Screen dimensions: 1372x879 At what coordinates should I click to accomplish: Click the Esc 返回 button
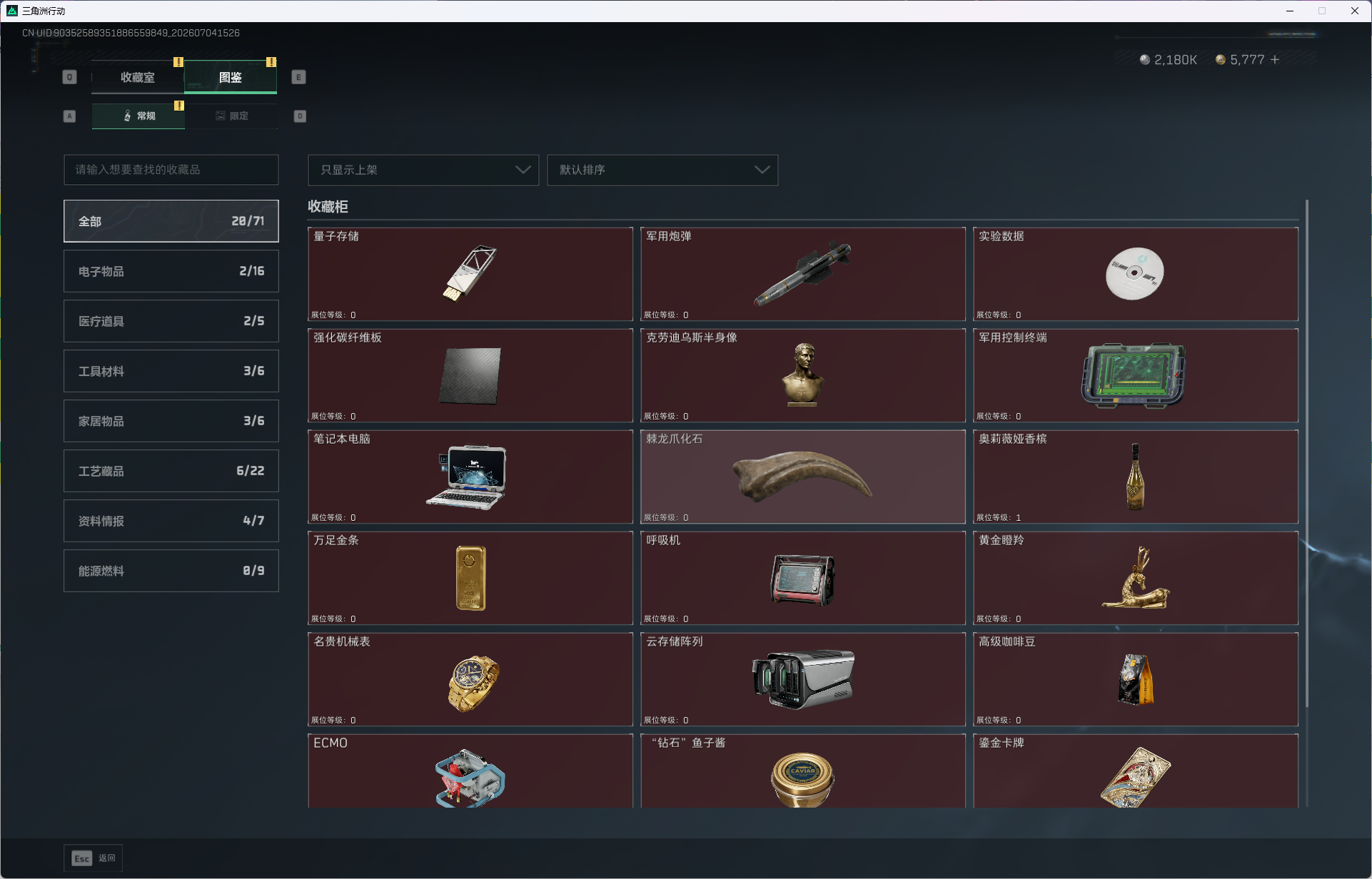tap(94, 858)
